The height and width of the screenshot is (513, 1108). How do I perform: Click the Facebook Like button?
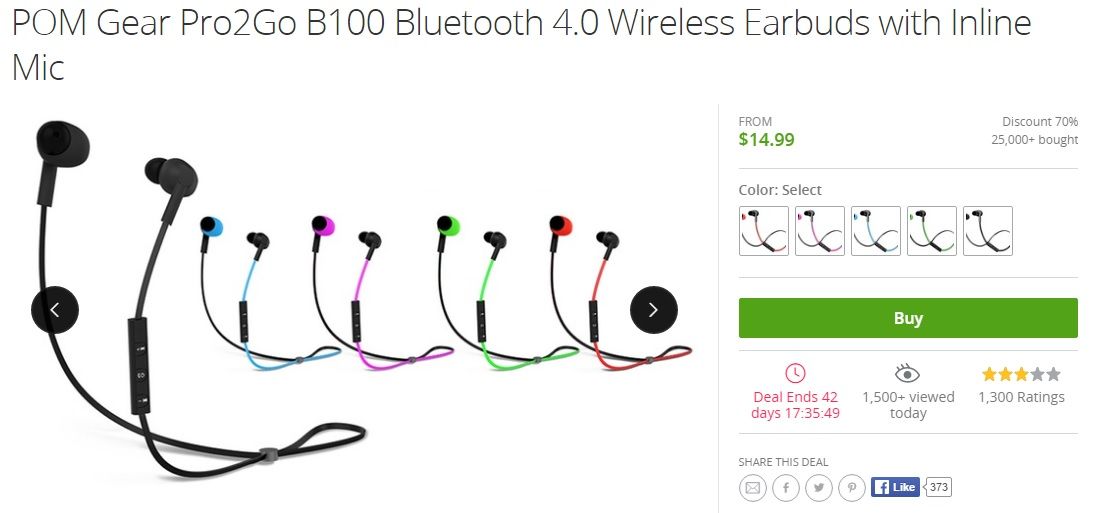(x=895, y=487)
